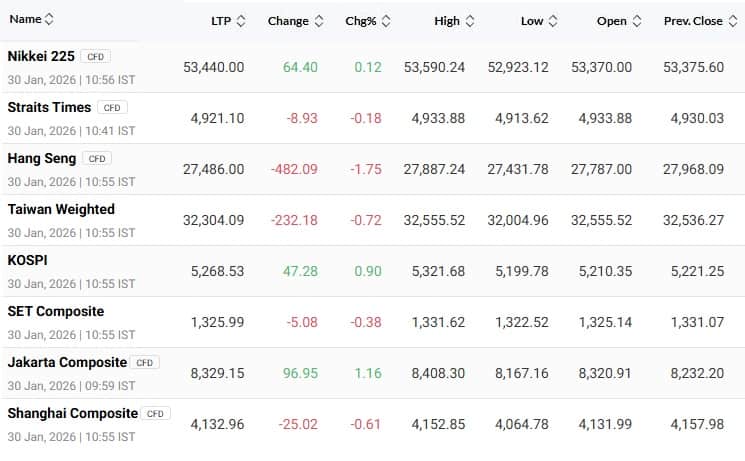The image size is (745, 461).
Task: Select Nikkei 225 change value 64.40
Action: 300,67
